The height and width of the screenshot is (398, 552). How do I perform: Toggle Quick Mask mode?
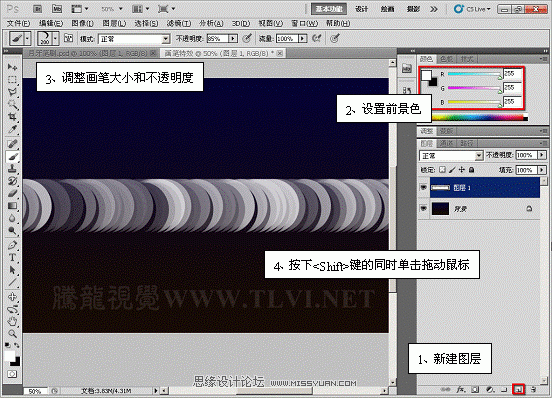pyautogui.click(x=12, y=374)
